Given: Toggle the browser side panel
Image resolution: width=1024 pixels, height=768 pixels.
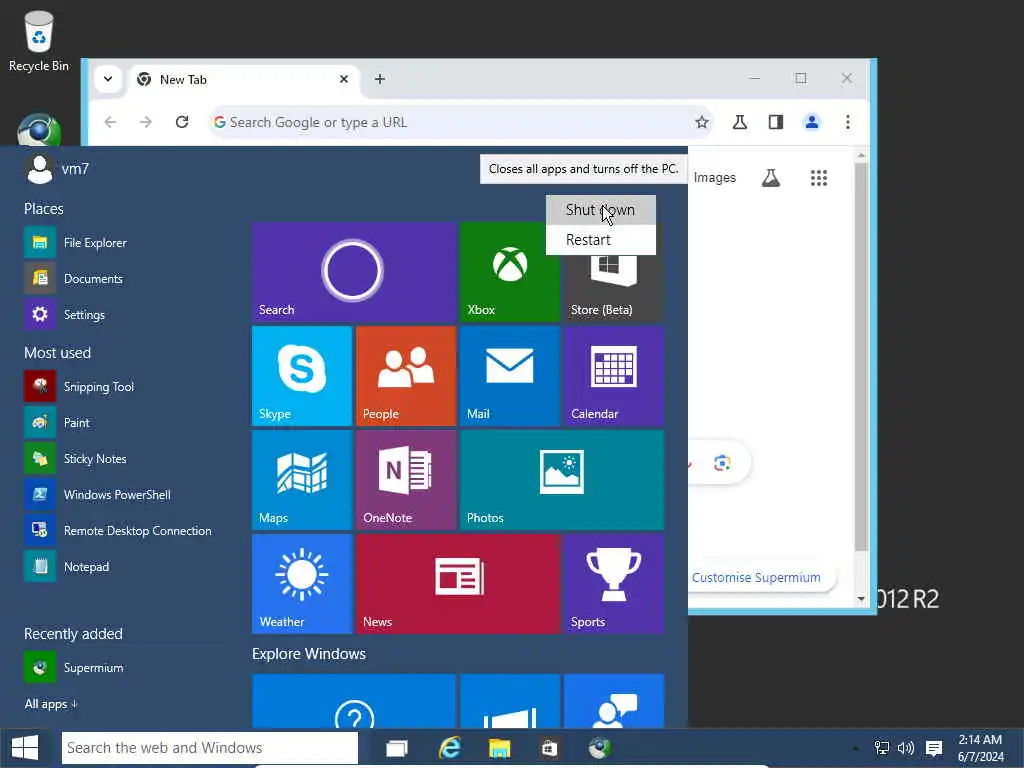Looking at the screenshot, I should tap(775, 122).
